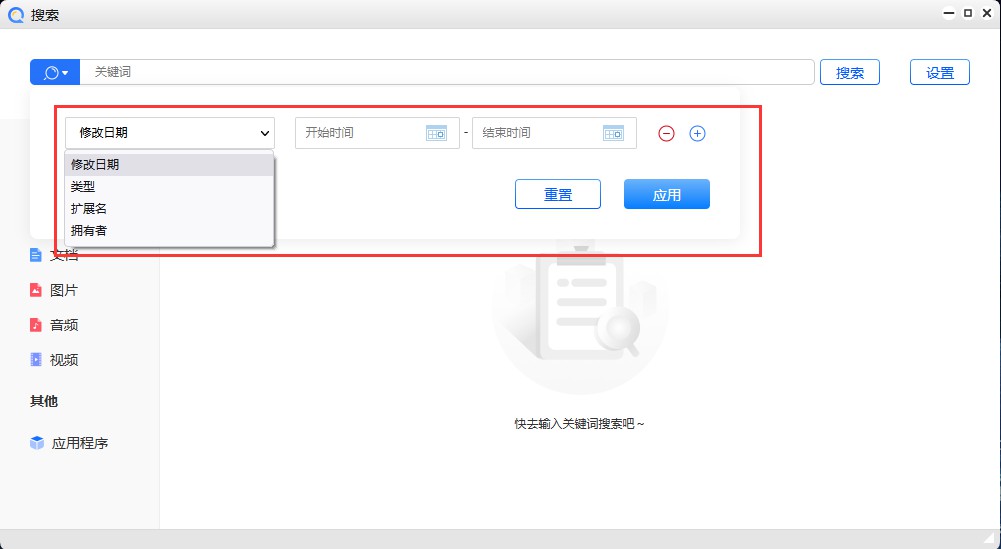Collapse the 修改日期 filter dropdown

(169, 133)
